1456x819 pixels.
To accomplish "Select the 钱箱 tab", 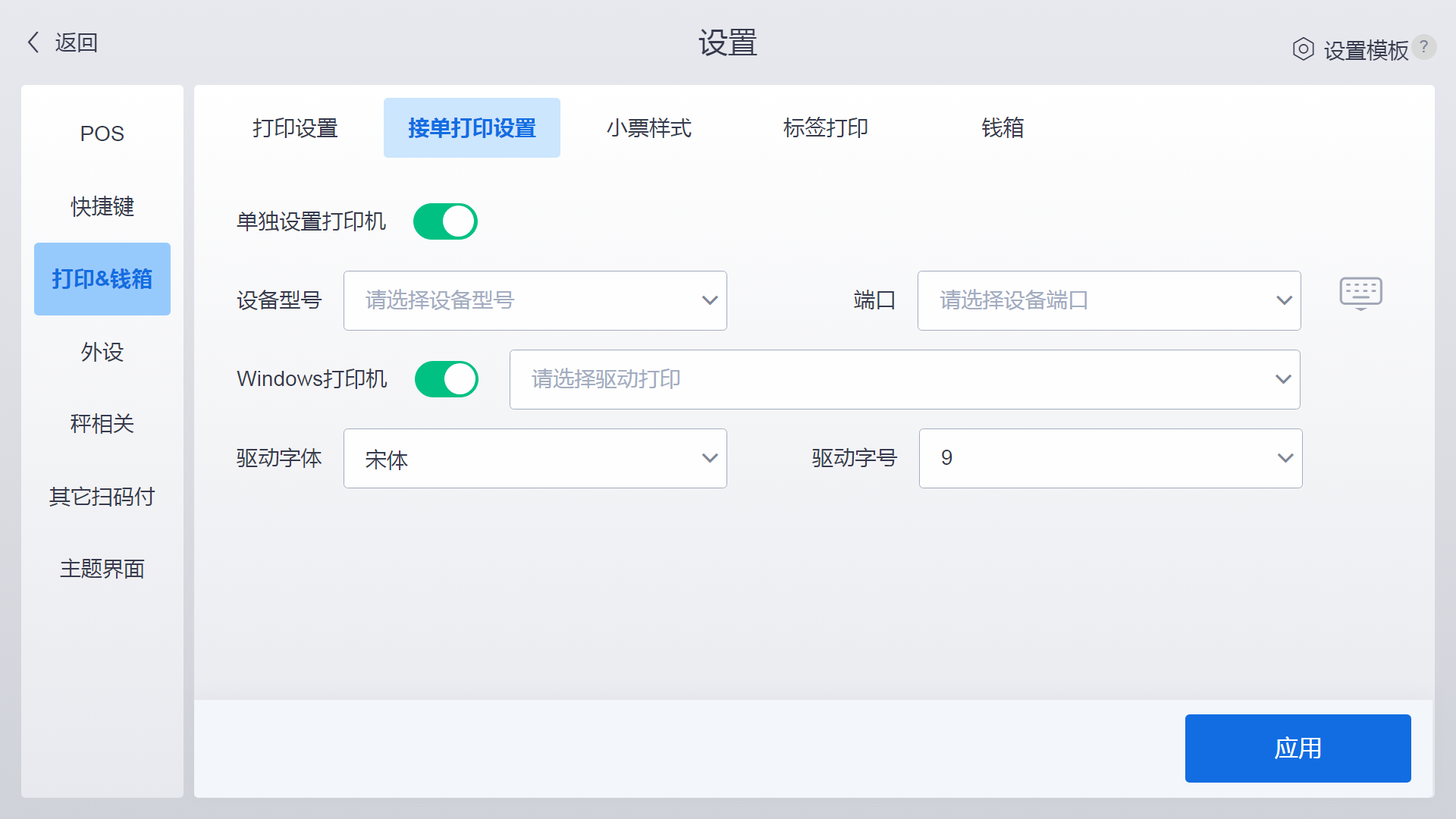I will click(1002, 128).
